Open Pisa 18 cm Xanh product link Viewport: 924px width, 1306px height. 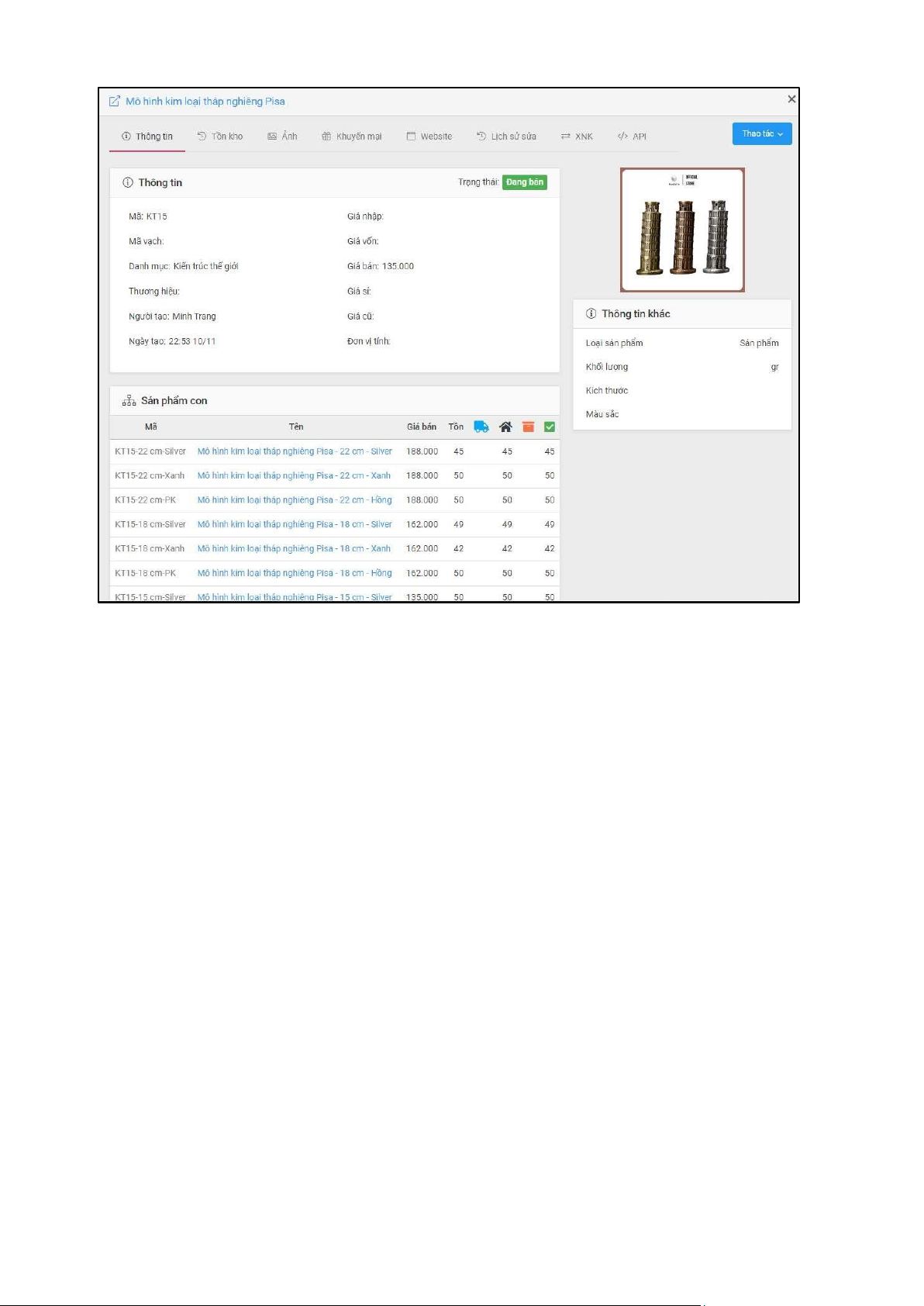click(x=294, y=548)
